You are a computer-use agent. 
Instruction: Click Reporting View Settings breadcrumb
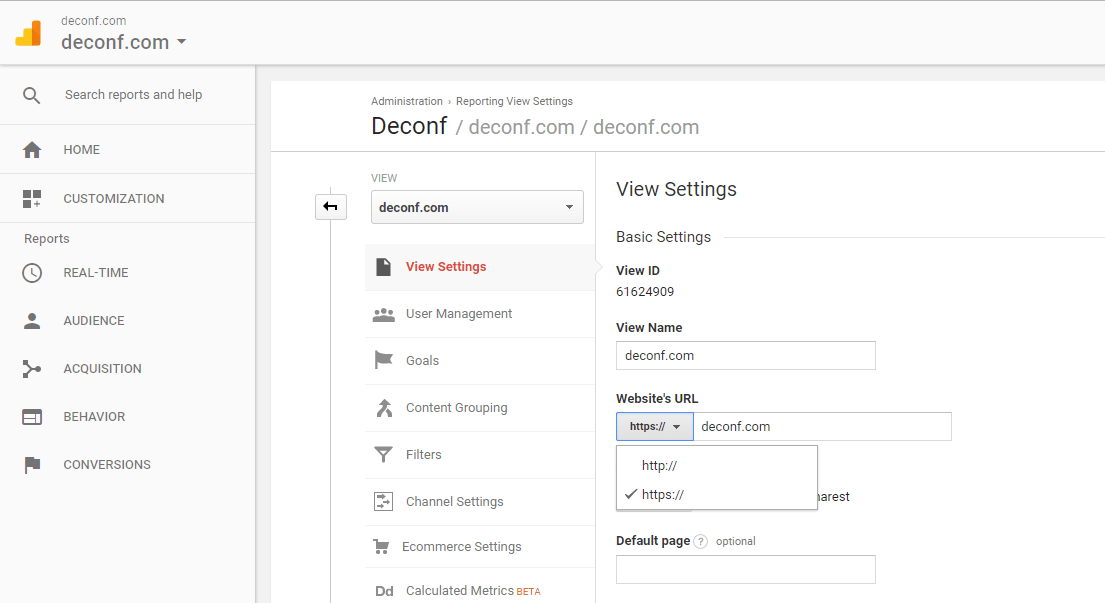[514, 101]
